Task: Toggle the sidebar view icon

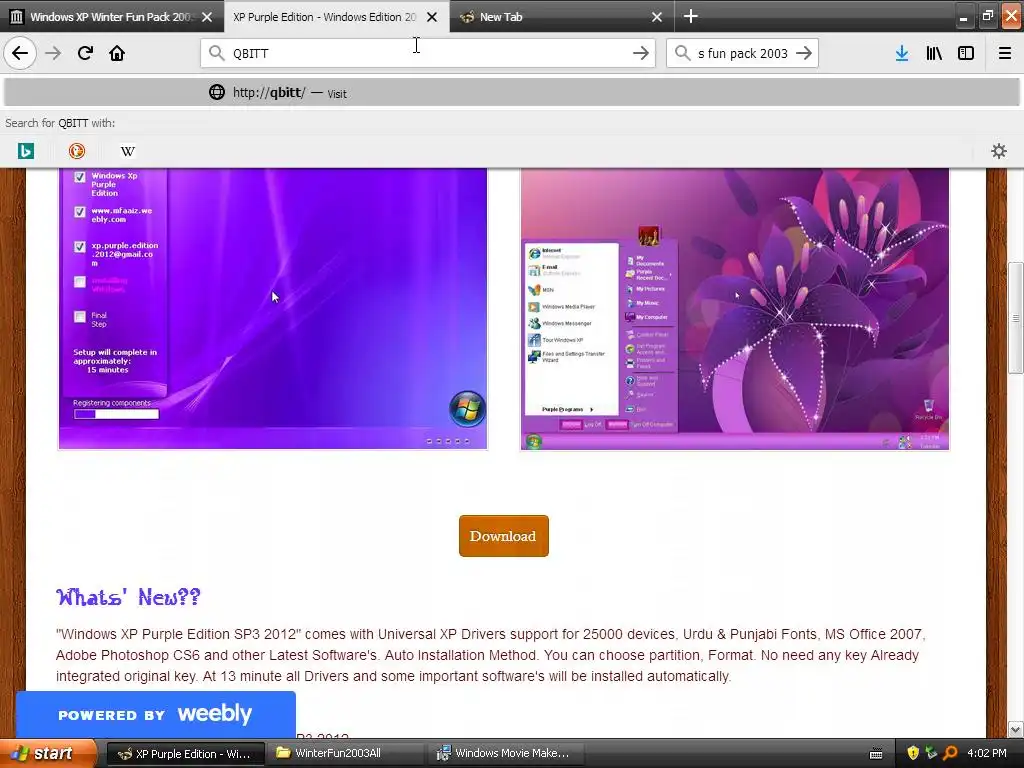Action: point(966,53)
